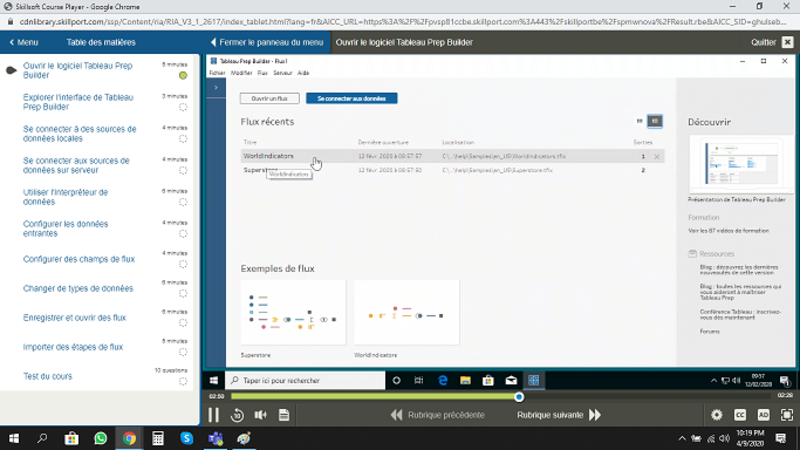Click green progress circle of first topic

pos(183,76)
